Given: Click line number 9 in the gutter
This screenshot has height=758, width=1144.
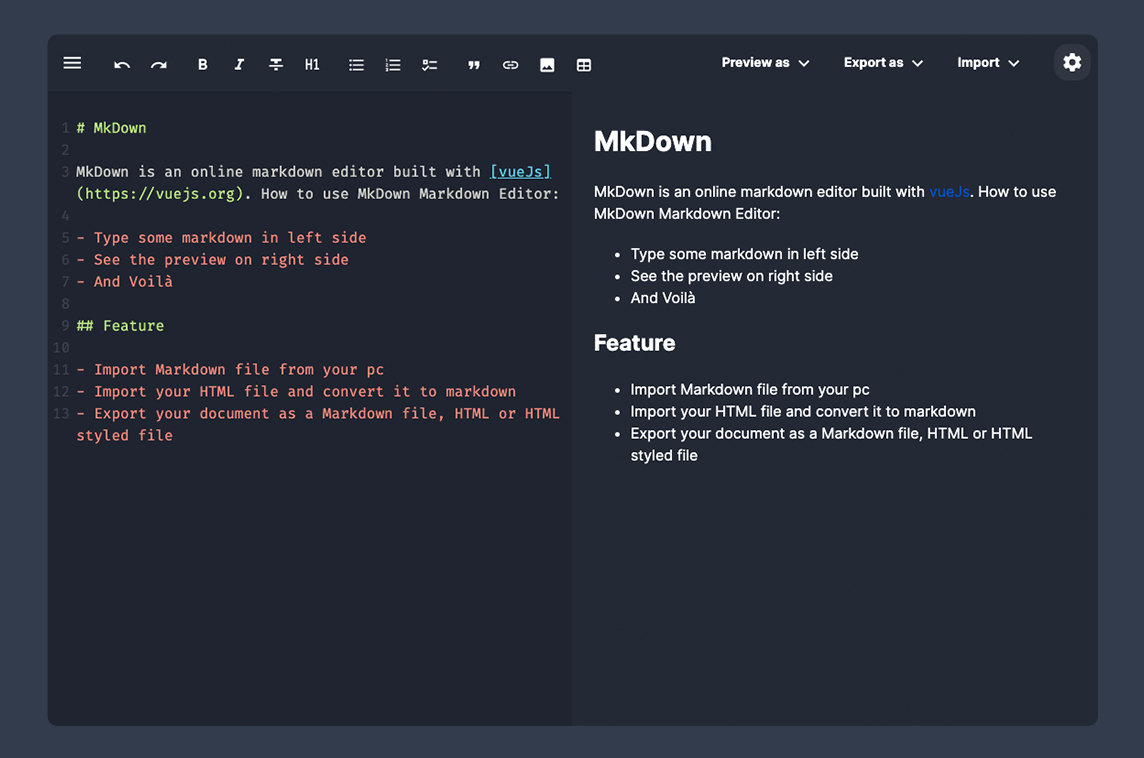Looking at the screenshot, I should pos(65,325).
